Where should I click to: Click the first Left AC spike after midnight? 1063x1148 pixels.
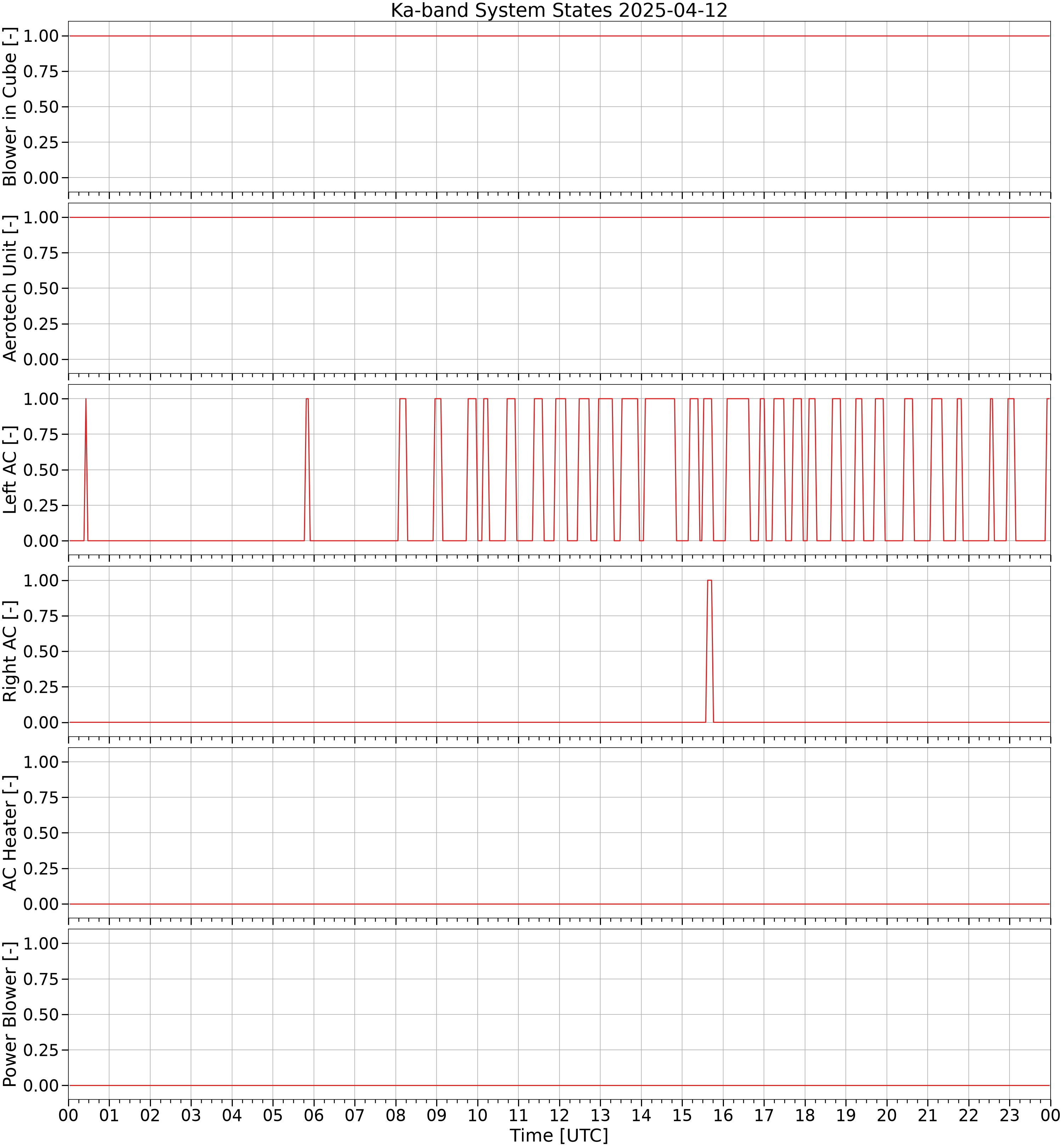(x=86, y=469)
